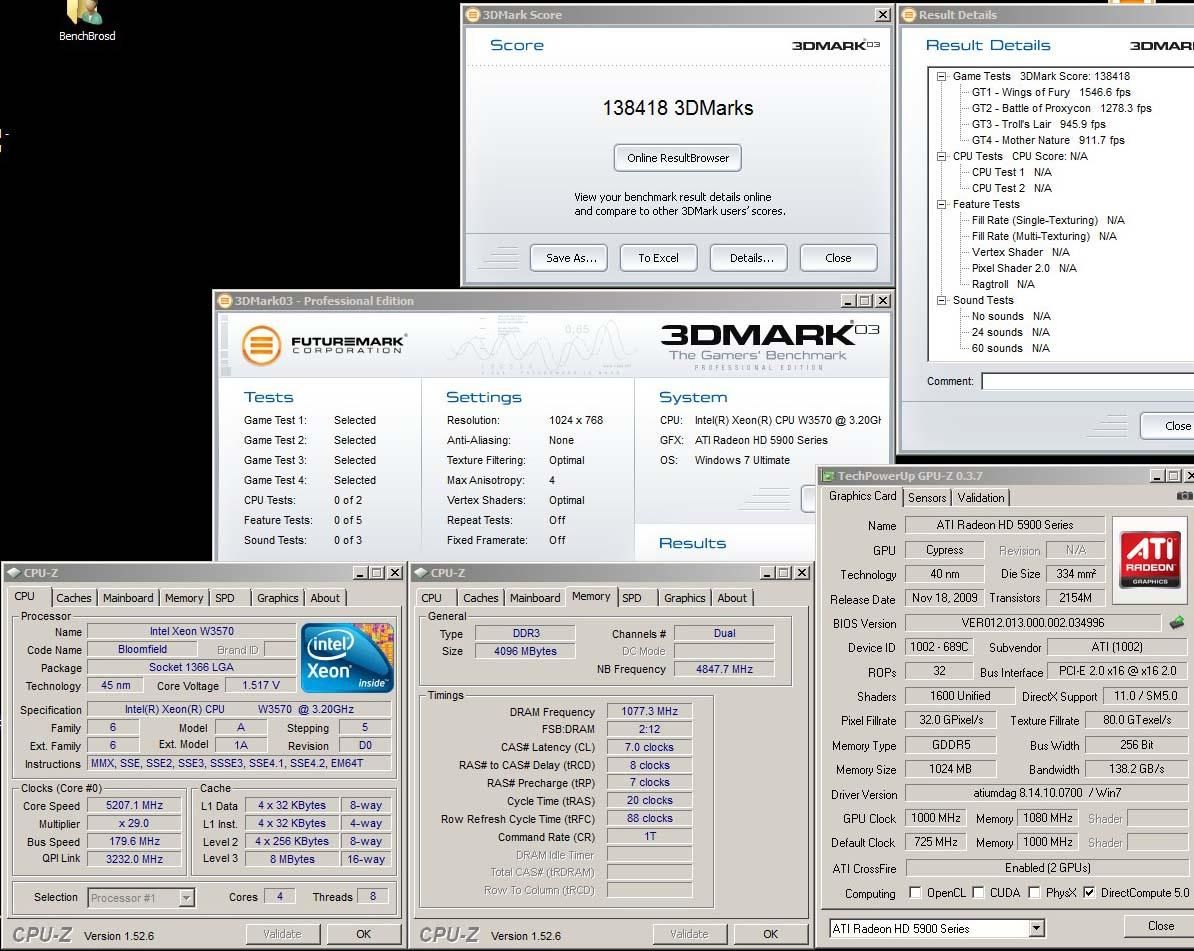The image size is (1194, 951).
Task: Click the To Excel button
Action: [x=658, y=258]
